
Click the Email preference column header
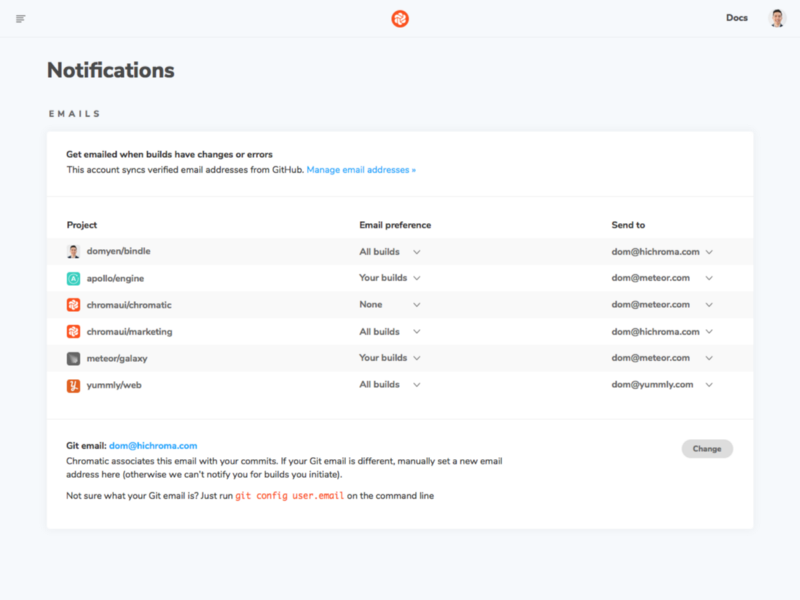pyautogui.click(x=395, y=225)
